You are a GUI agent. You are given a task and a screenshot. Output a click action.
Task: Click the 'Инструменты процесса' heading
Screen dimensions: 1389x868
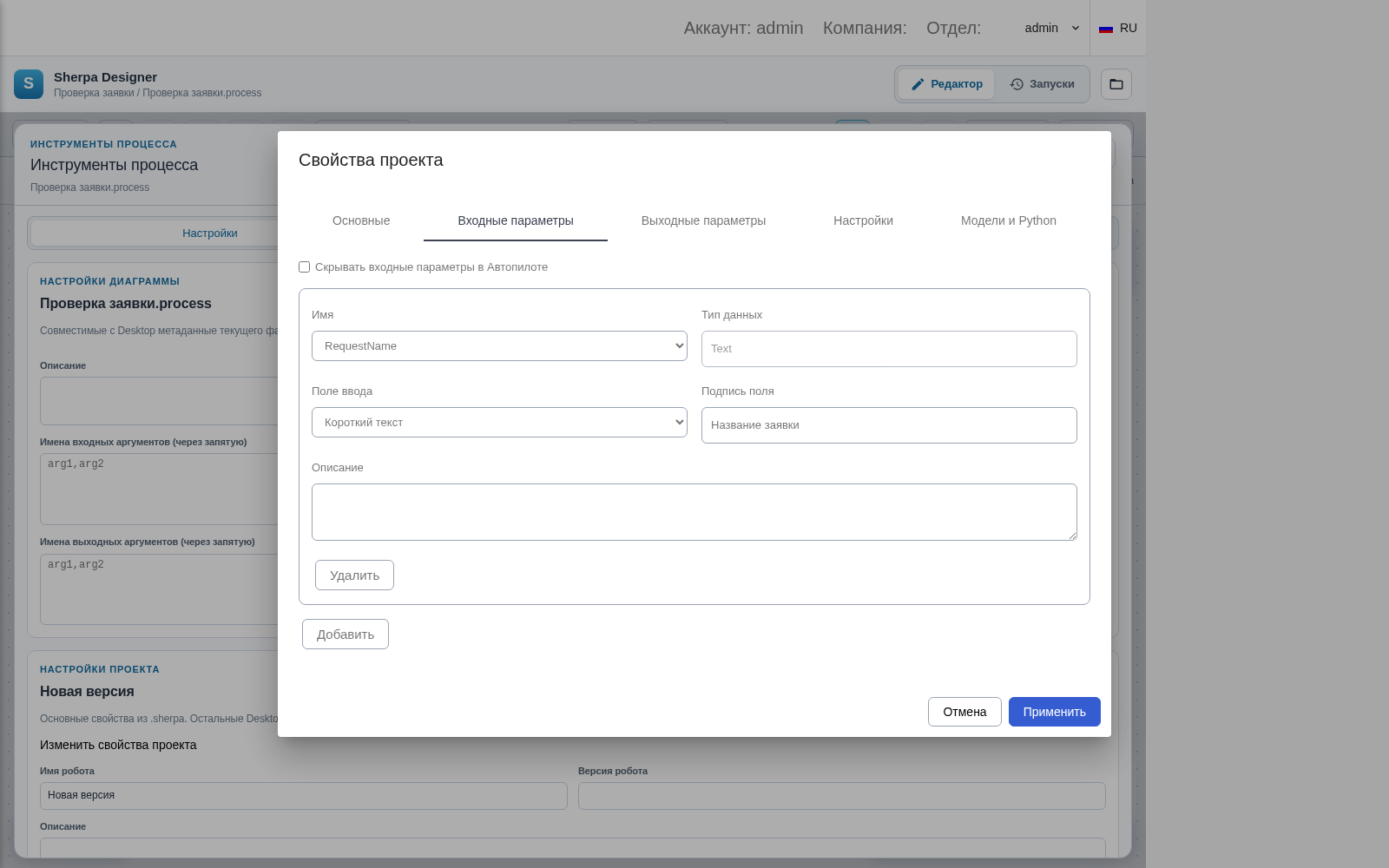(x=114, y=165)
